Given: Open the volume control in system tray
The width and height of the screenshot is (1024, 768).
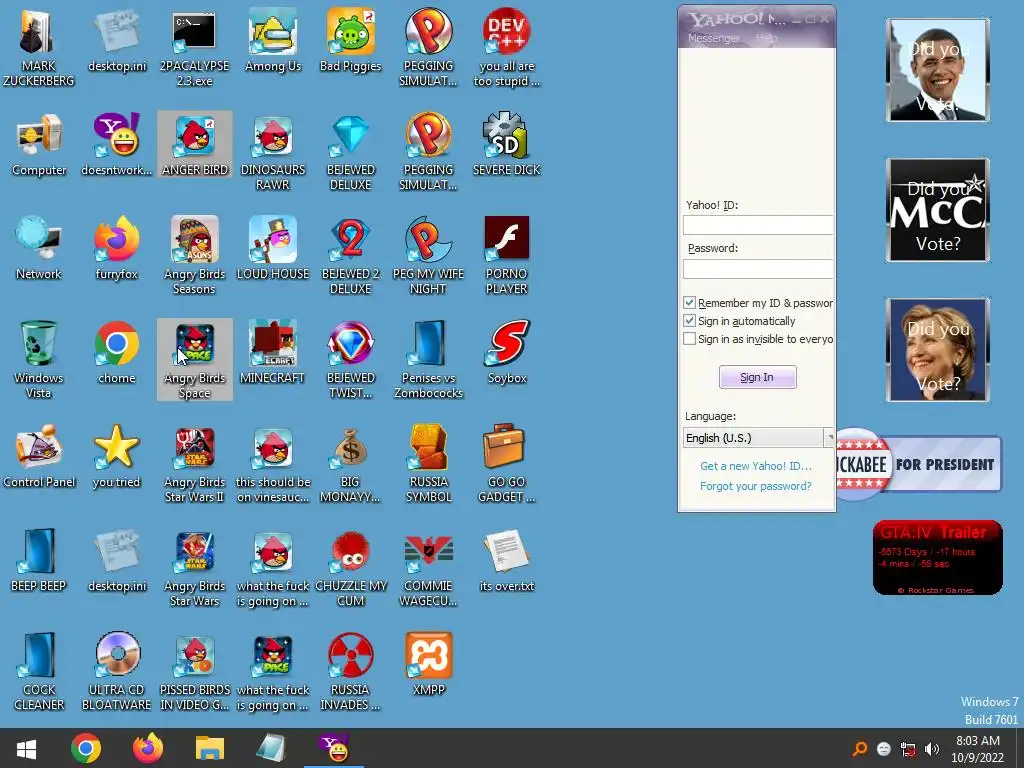Looking at the screenshot, I should (932, 748).
